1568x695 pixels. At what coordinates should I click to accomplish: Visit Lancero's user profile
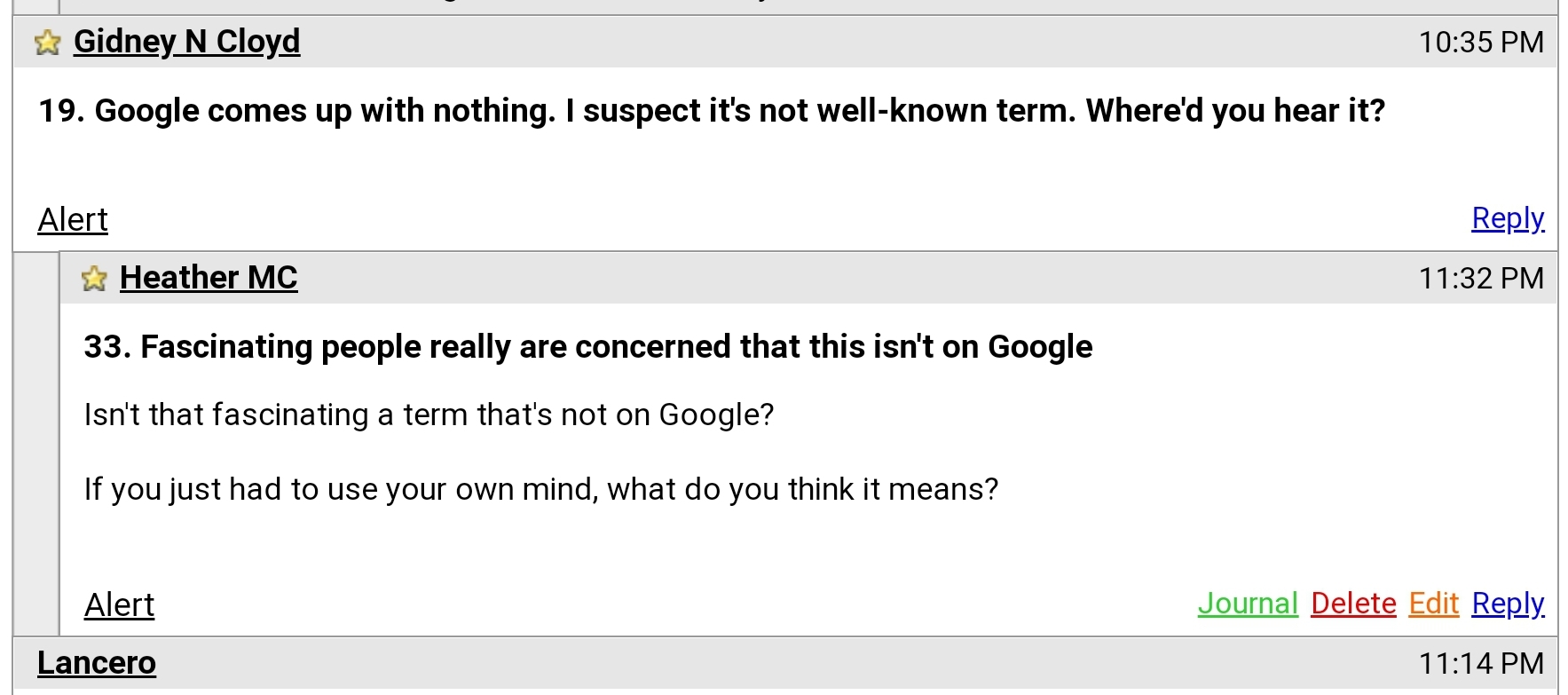coord(97,663)
